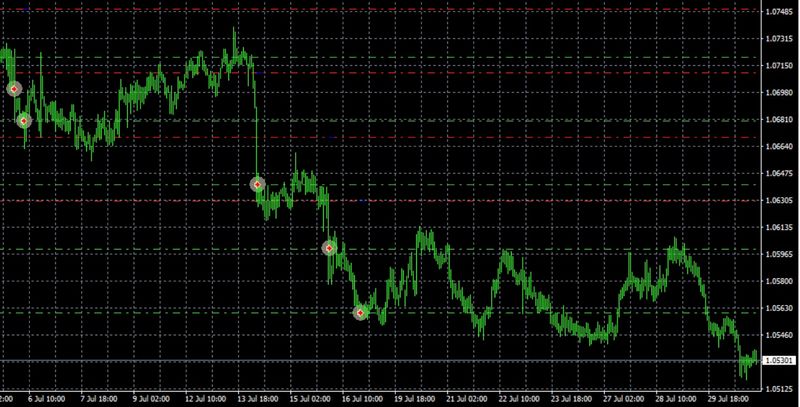Click the trade marker near the 1.06980 level

click(15, 89)
